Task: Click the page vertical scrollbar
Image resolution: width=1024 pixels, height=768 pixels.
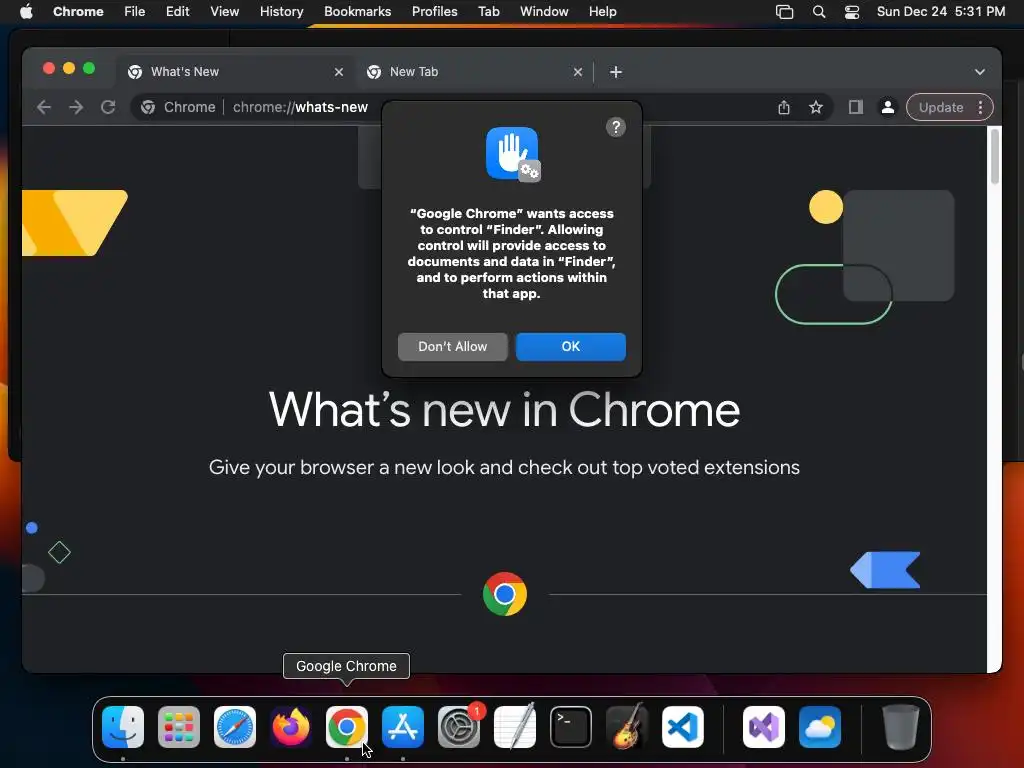Action: tap(995, 157)
